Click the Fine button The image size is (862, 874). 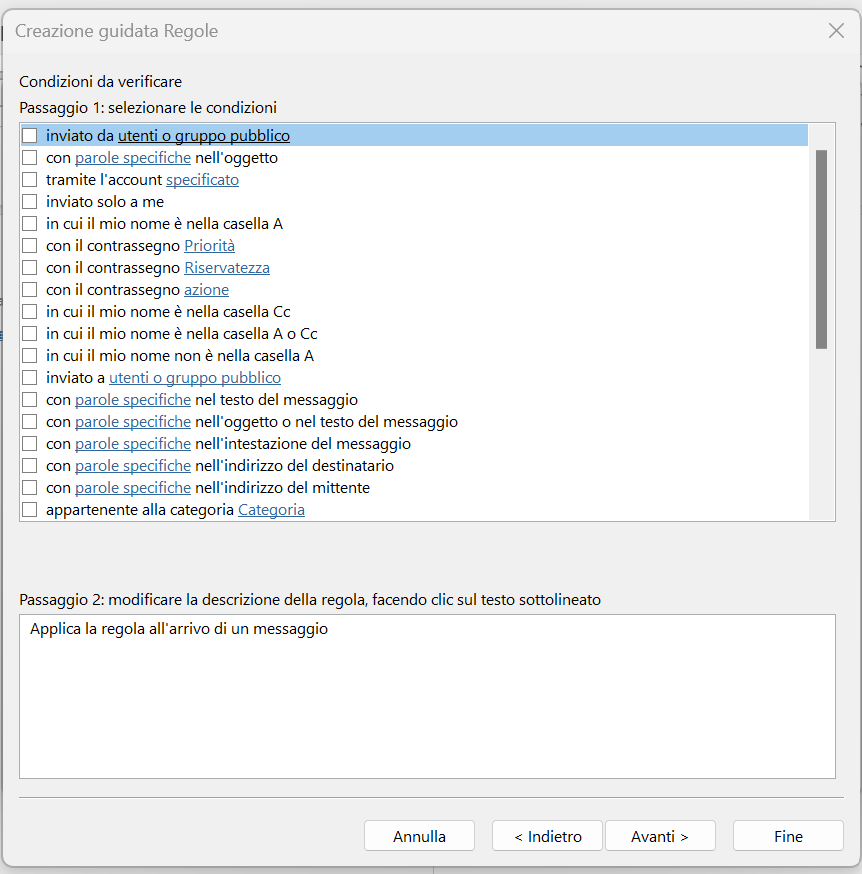coord(788,836)
